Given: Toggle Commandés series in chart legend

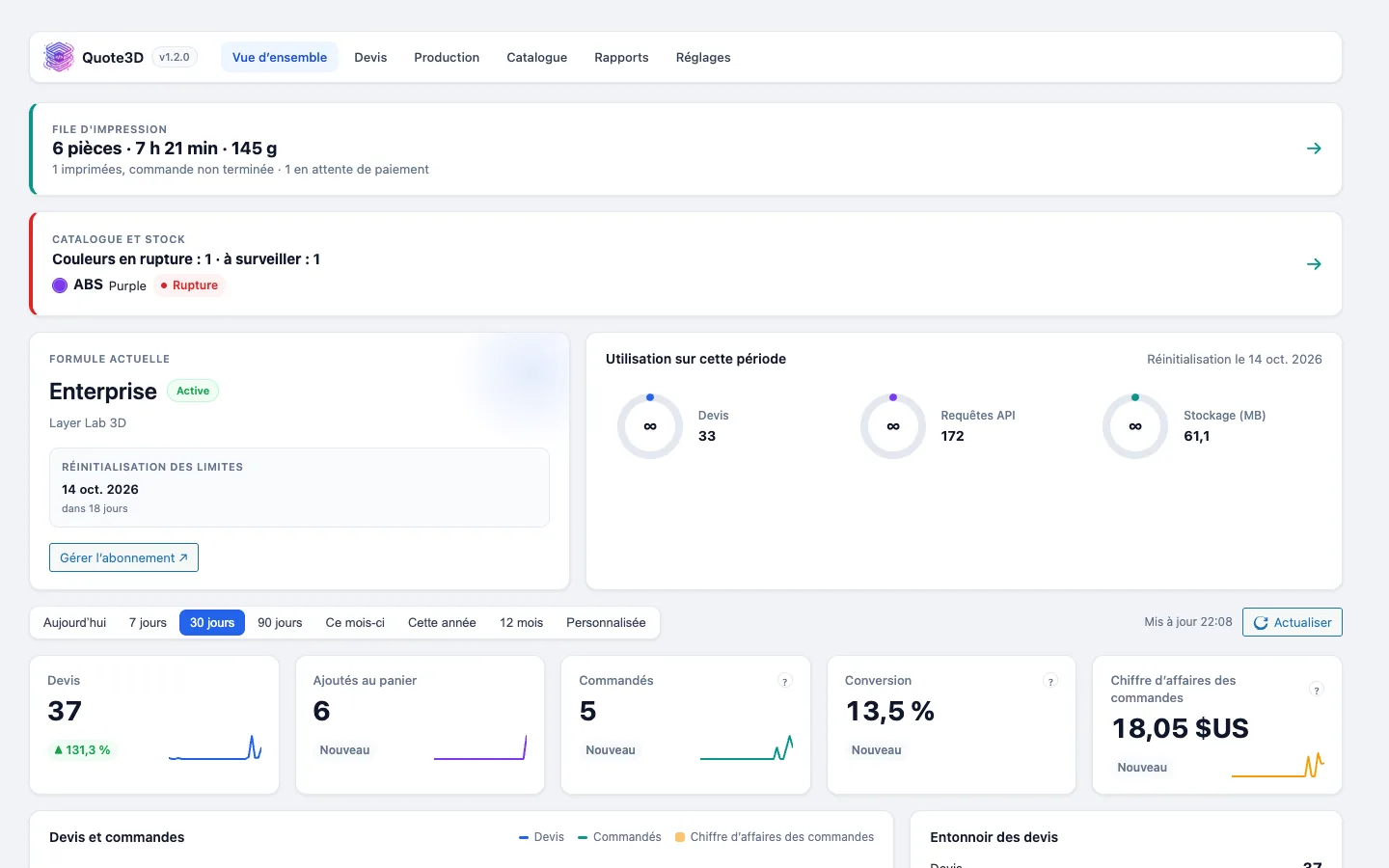Looking at the screenshot, I should [619, 837].
